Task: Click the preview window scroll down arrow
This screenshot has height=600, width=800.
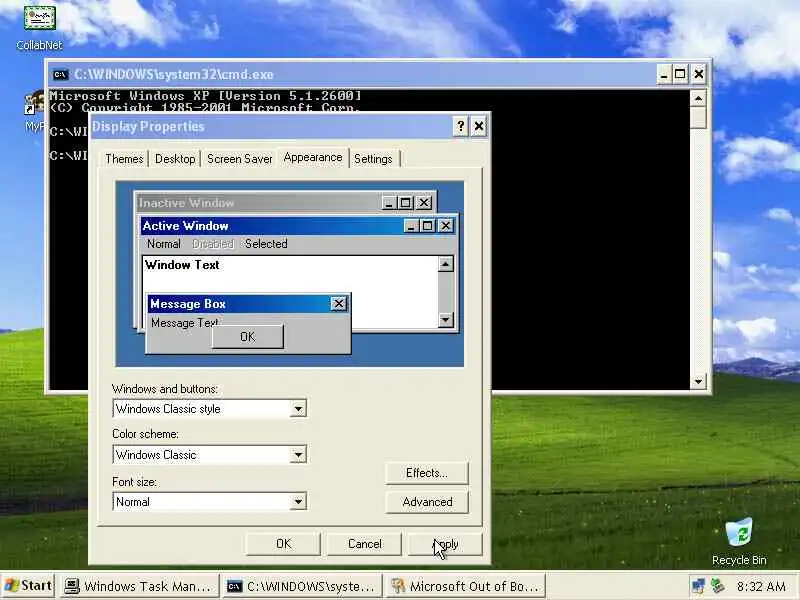Action: [x=445, y=320]
